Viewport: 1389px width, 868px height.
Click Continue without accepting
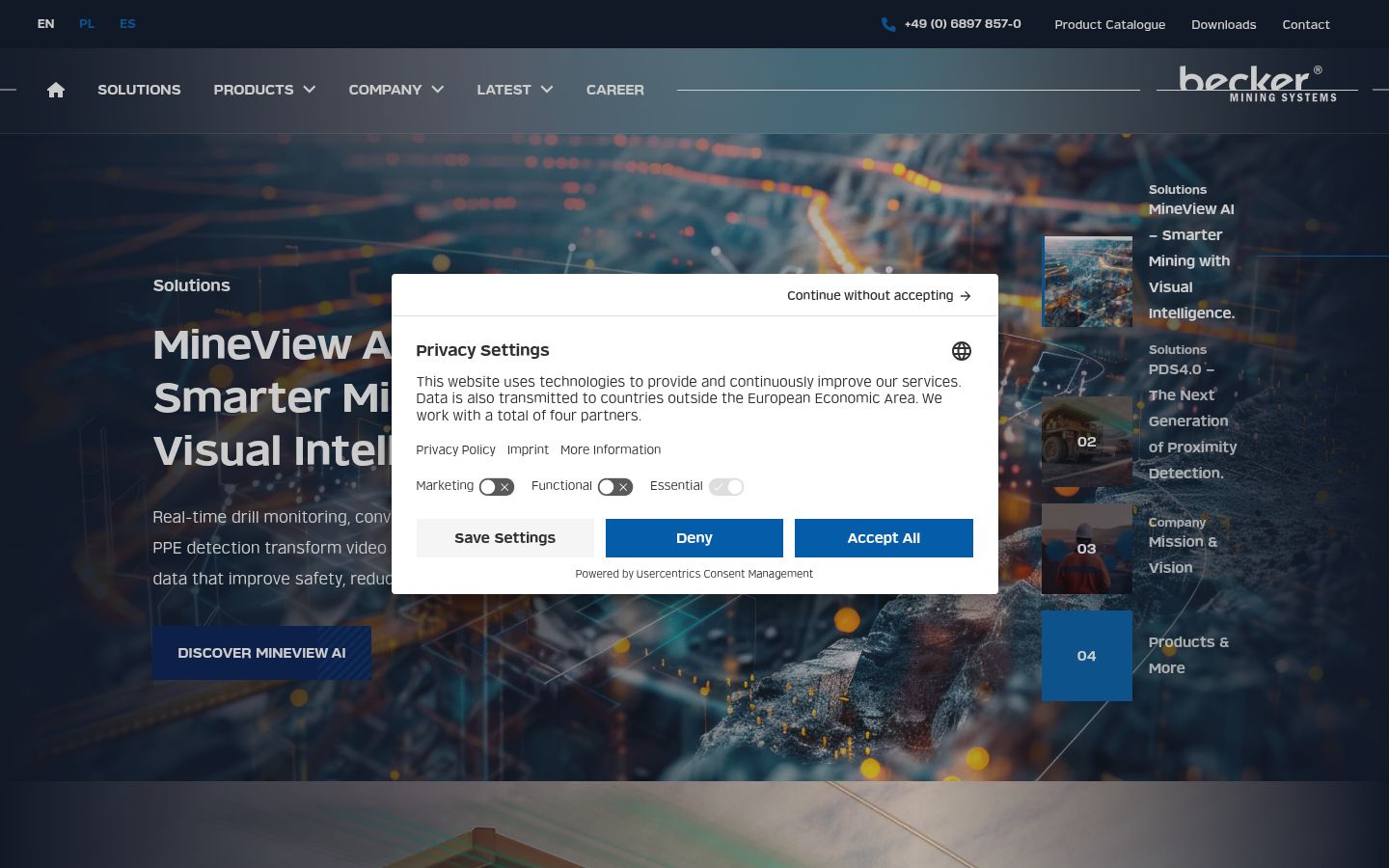[879, 296]
